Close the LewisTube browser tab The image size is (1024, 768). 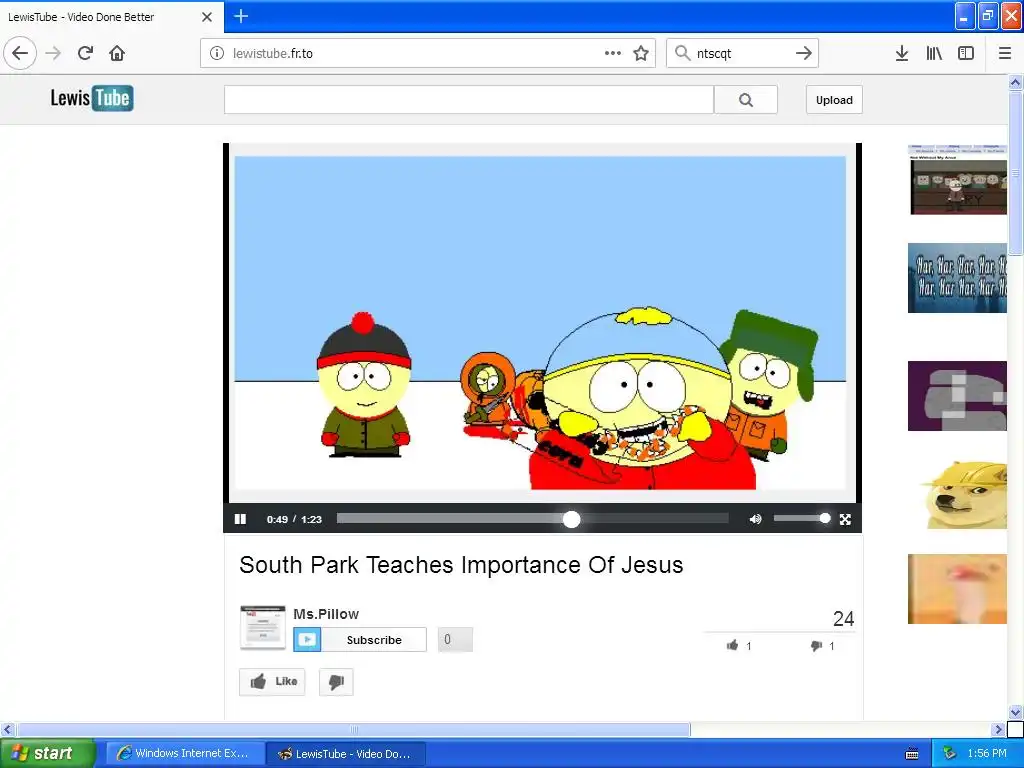click(207, 17)
